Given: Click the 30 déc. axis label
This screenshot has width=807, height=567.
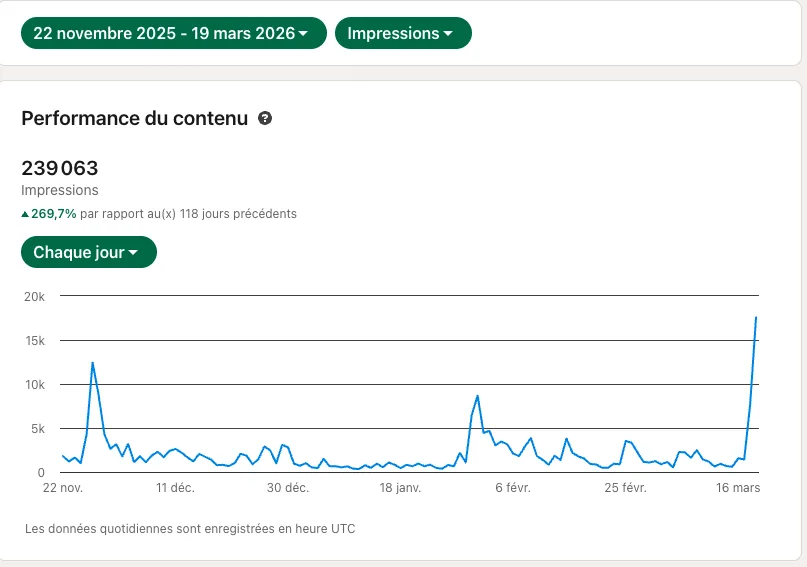Looking at the screenshot, I should click(288, 488).
